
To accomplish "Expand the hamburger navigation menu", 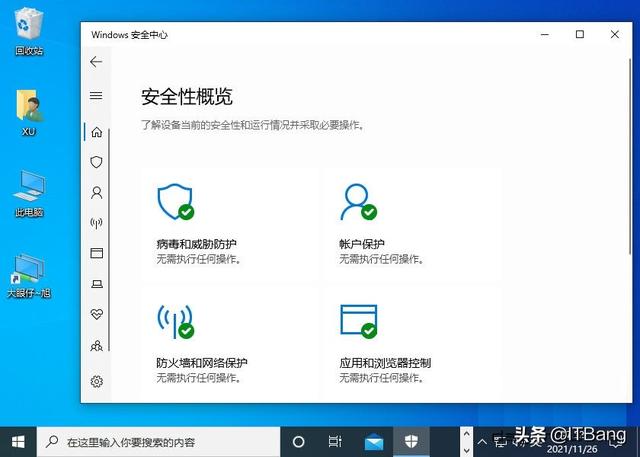I will click(96, 95).
